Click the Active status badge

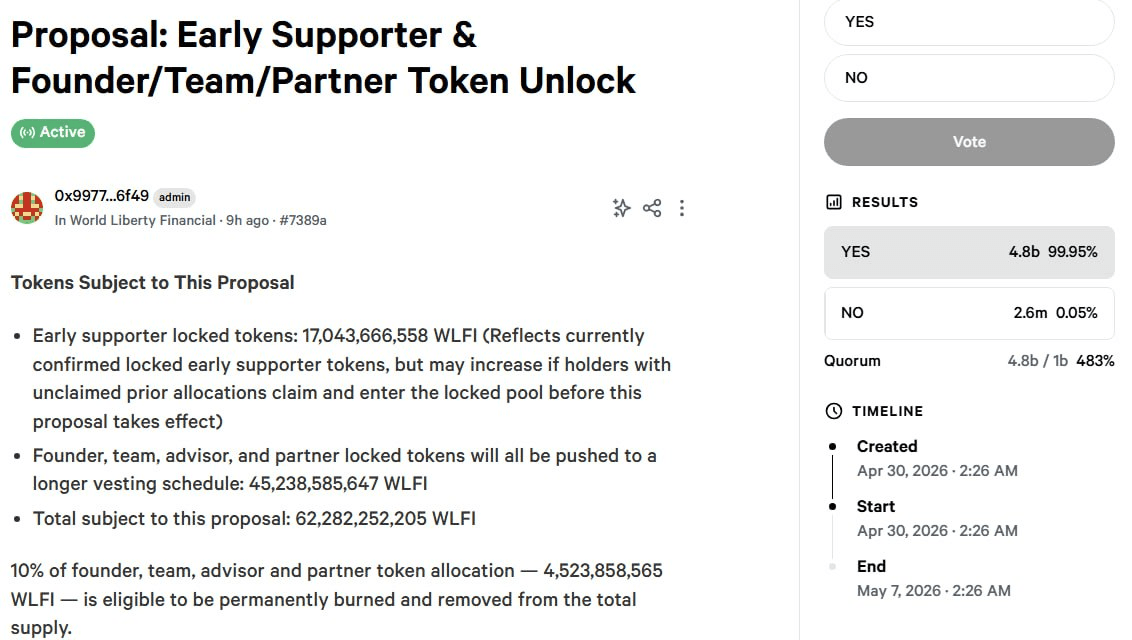tap(53, 132)
